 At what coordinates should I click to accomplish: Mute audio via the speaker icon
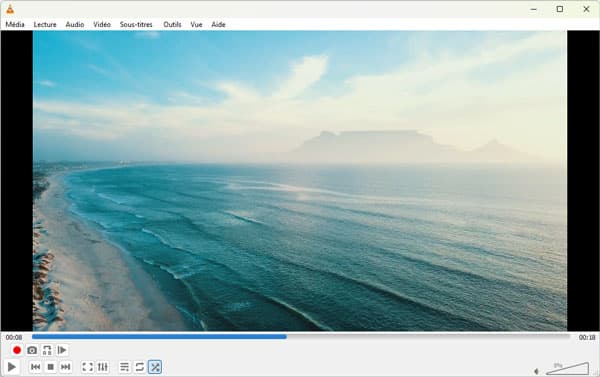(x=536, y=371)
